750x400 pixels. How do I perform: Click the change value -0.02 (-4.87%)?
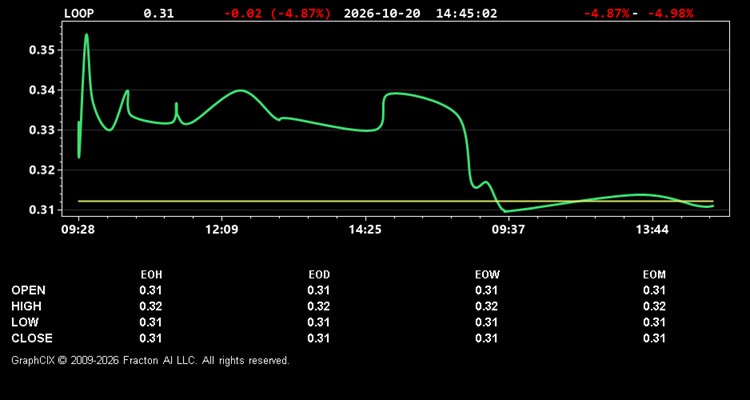[x=277, y=13]
